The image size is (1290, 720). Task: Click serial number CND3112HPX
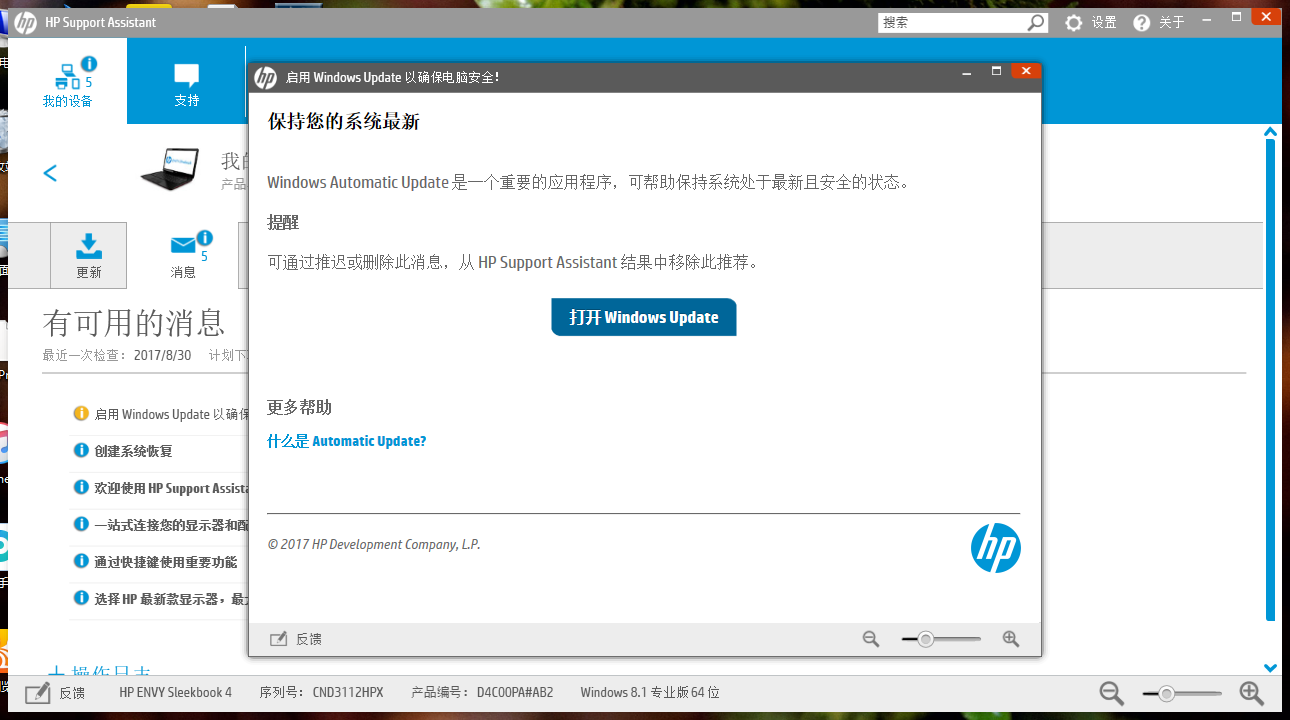tap(348, 692)
